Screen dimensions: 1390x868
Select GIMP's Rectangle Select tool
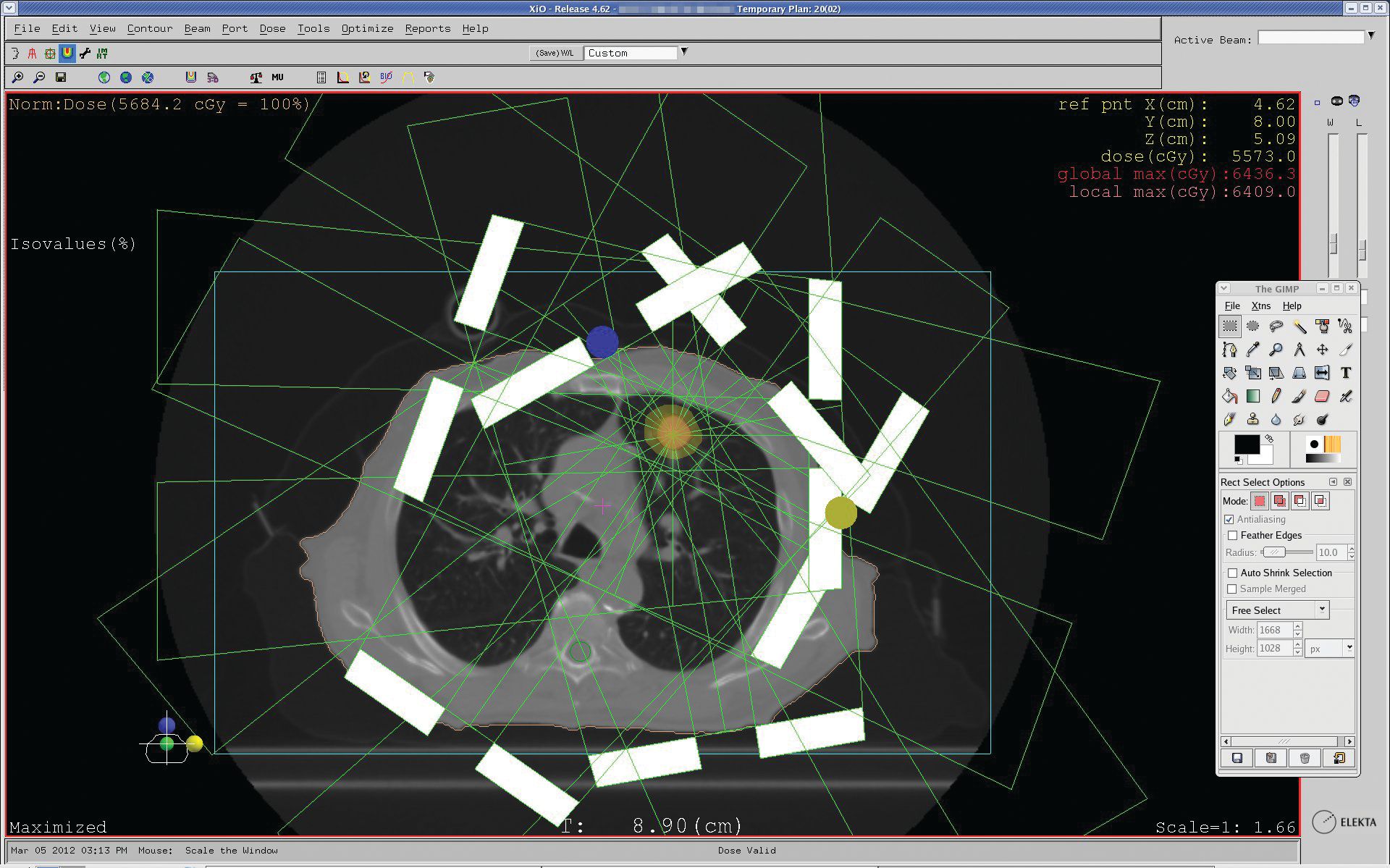pyautogui.click(x=1230, y=326)
